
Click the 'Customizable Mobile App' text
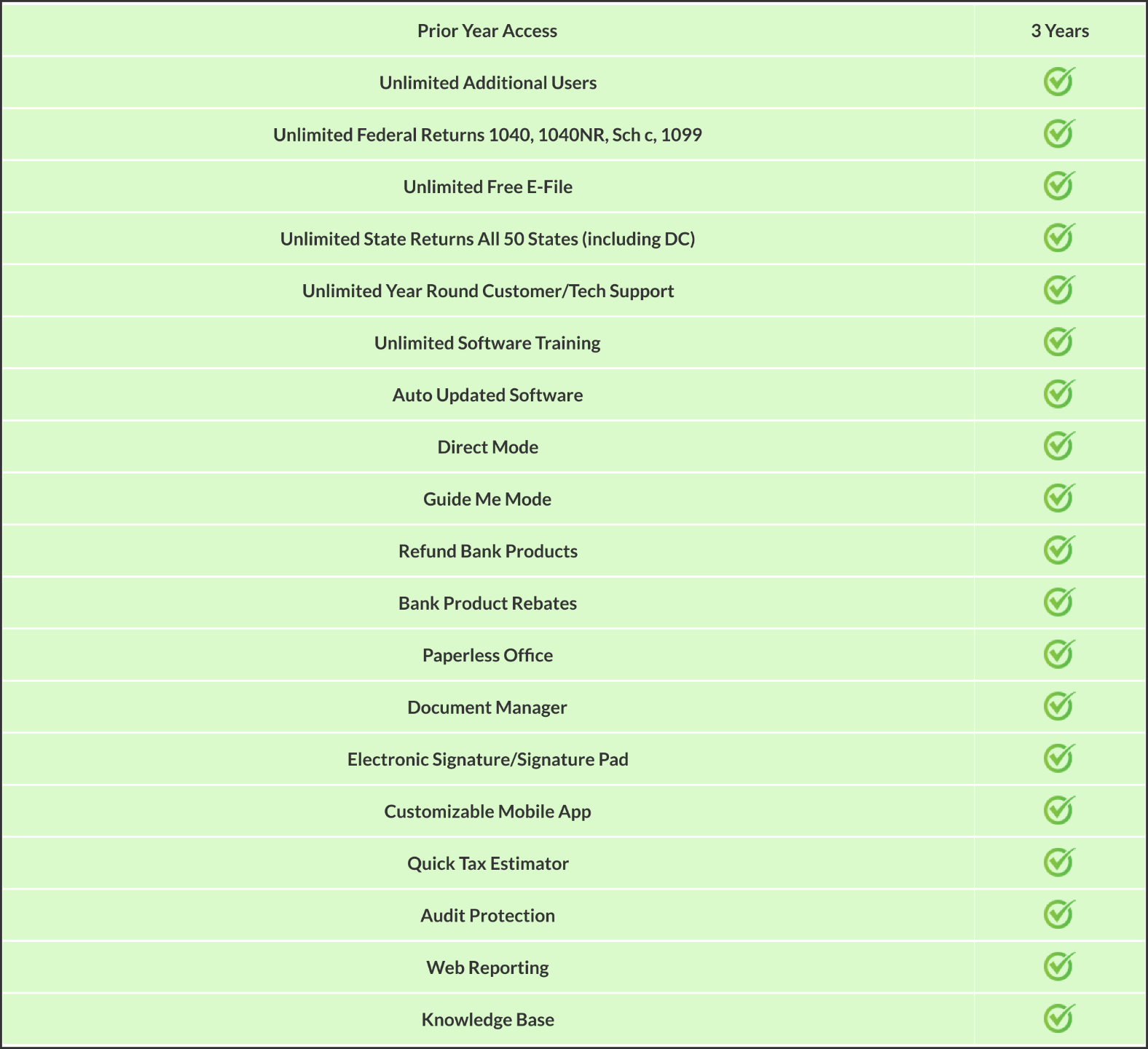coord(488,812)
